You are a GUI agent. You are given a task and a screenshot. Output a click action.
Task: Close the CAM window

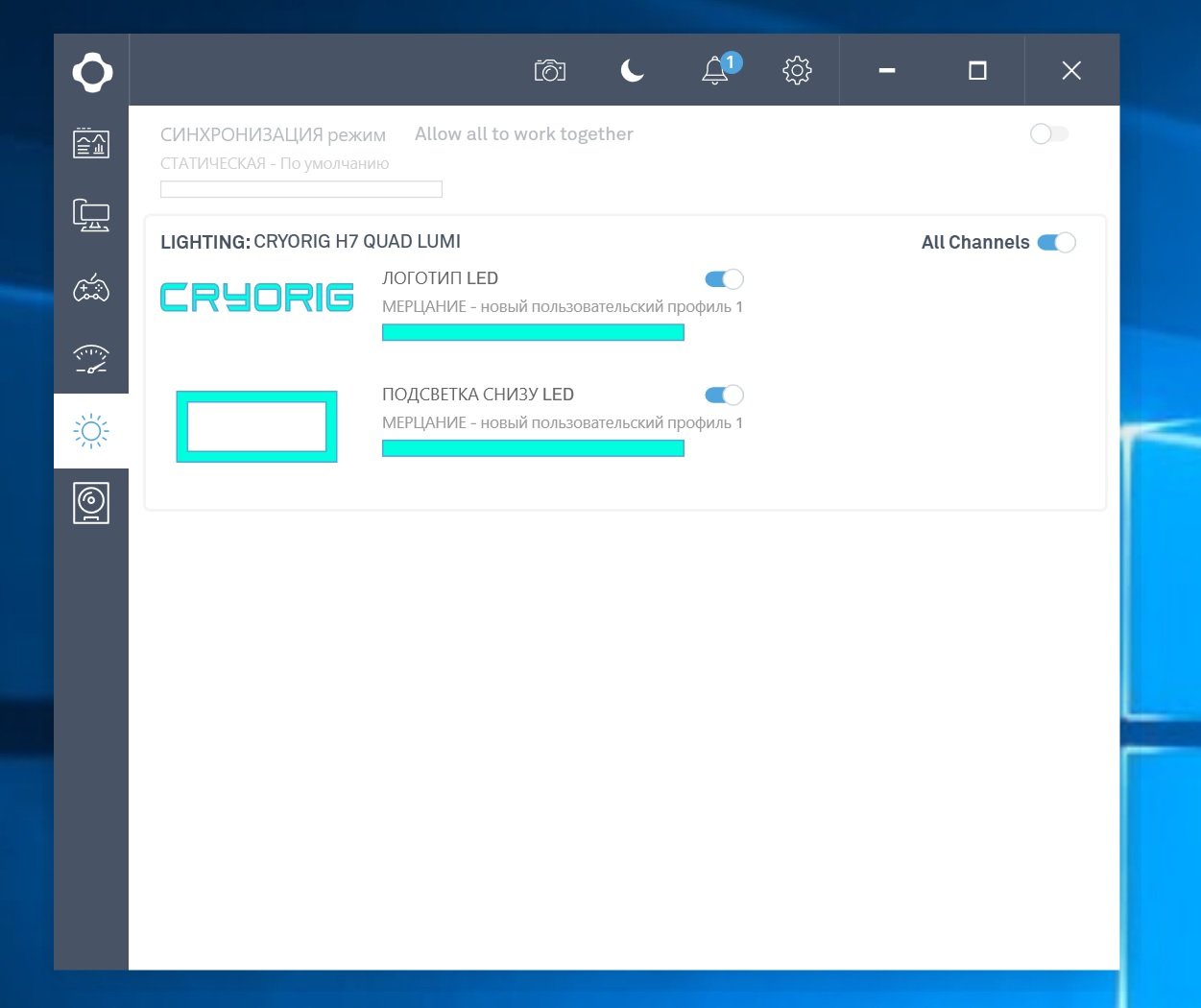pos(1071,70)
